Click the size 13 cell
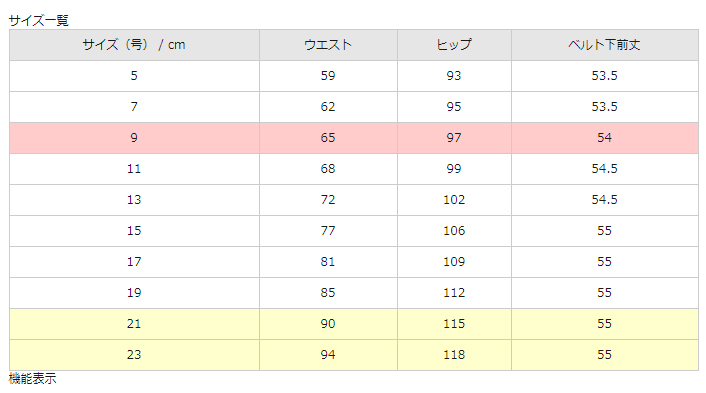This screenshot has height=393, width=706. coord(134,200)
